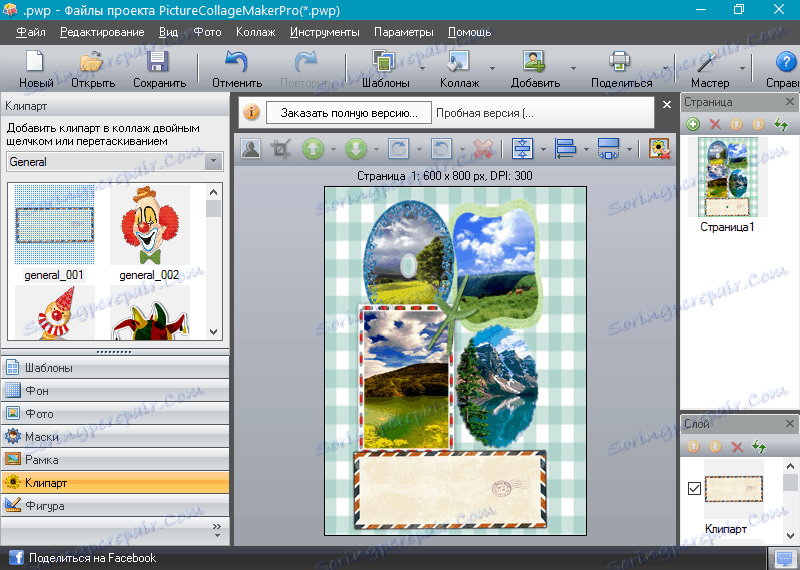Open the Параметры menu
Image resolution: width=800 pixels, height=570 pixels.
[x=404, y=32]
